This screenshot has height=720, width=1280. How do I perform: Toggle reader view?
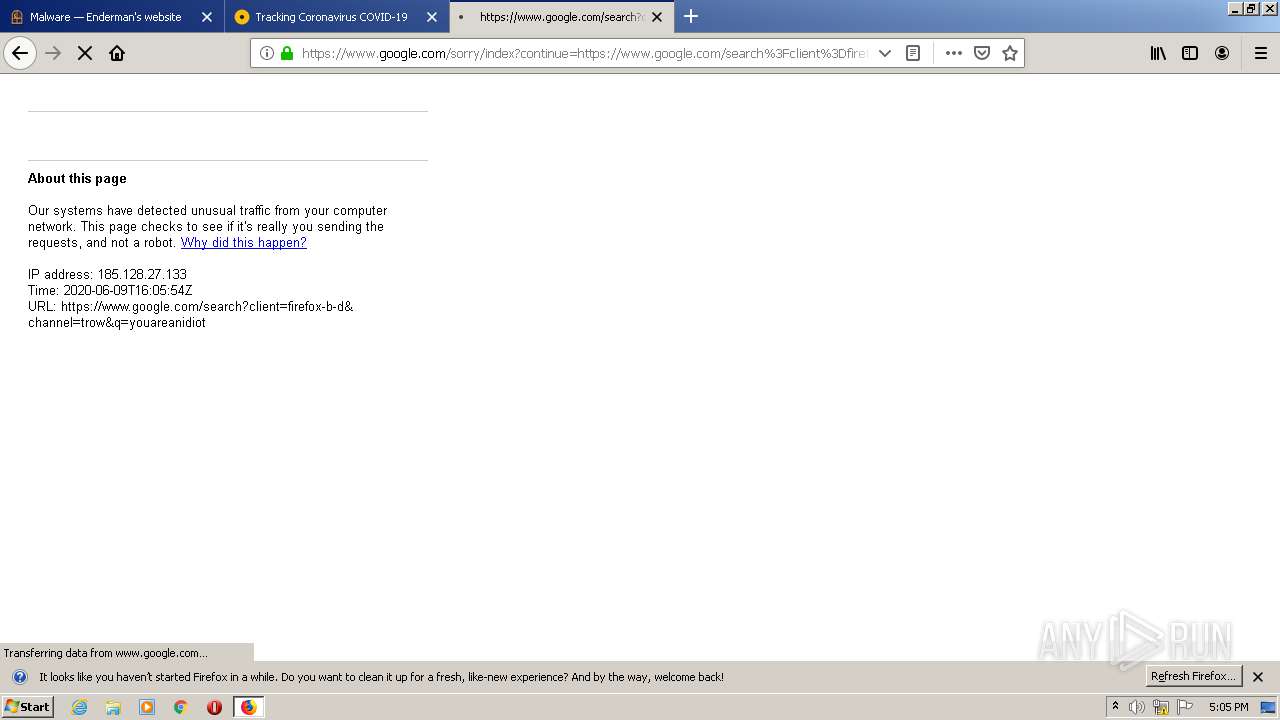913,53
